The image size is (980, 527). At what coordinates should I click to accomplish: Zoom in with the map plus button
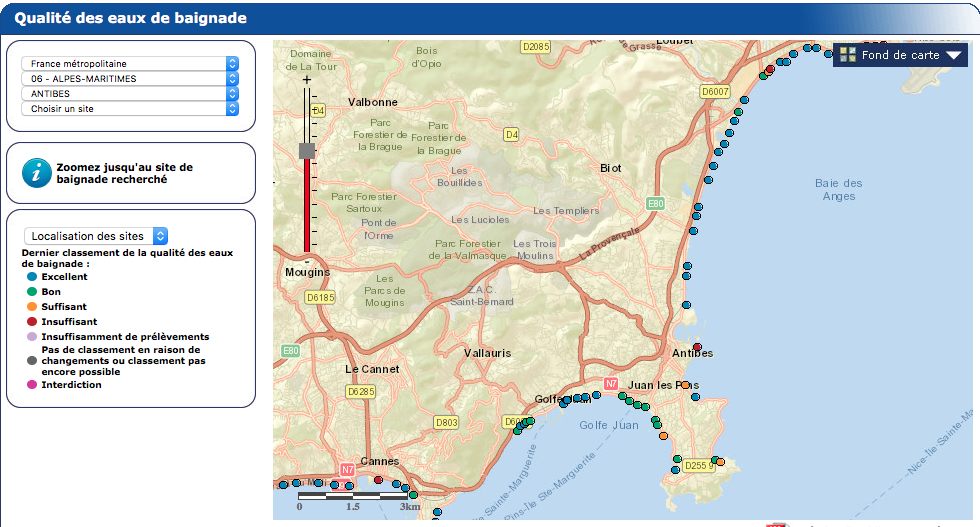(306, 78)
